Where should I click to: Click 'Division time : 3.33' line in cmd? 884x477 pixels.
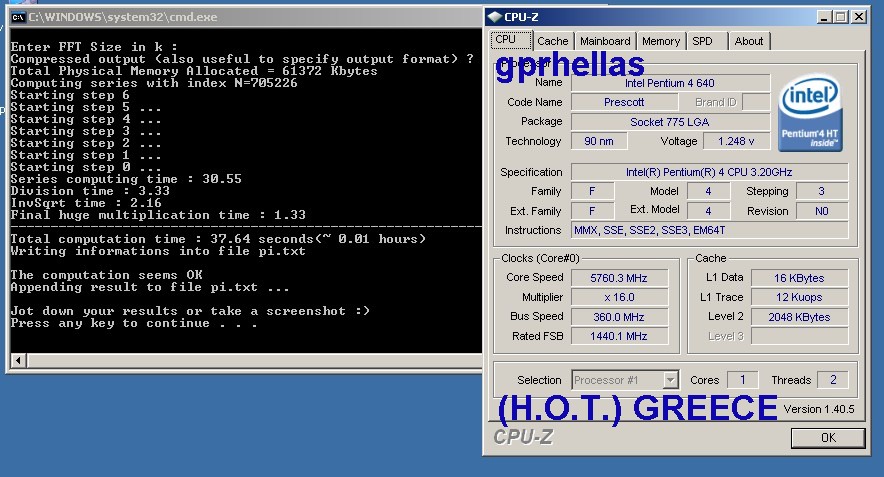(x=90, y=191)
